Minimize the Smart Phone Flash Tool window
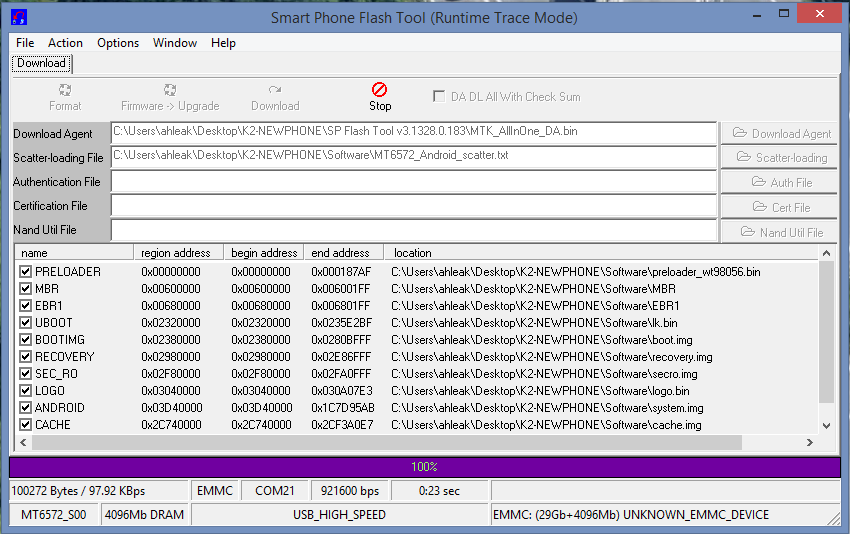The image size is (850, 534). point(757,15)
